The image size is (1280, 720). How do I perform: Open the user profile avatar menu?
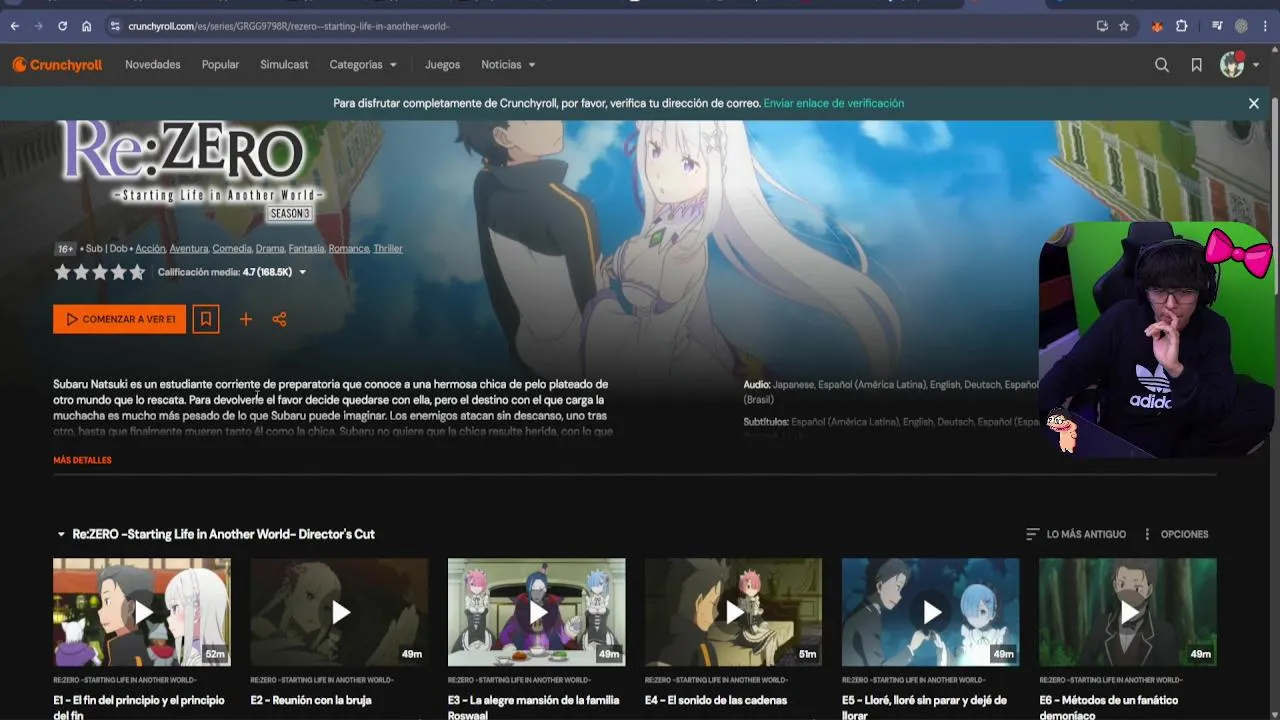pyautogui.click(x=1232, y=65)
